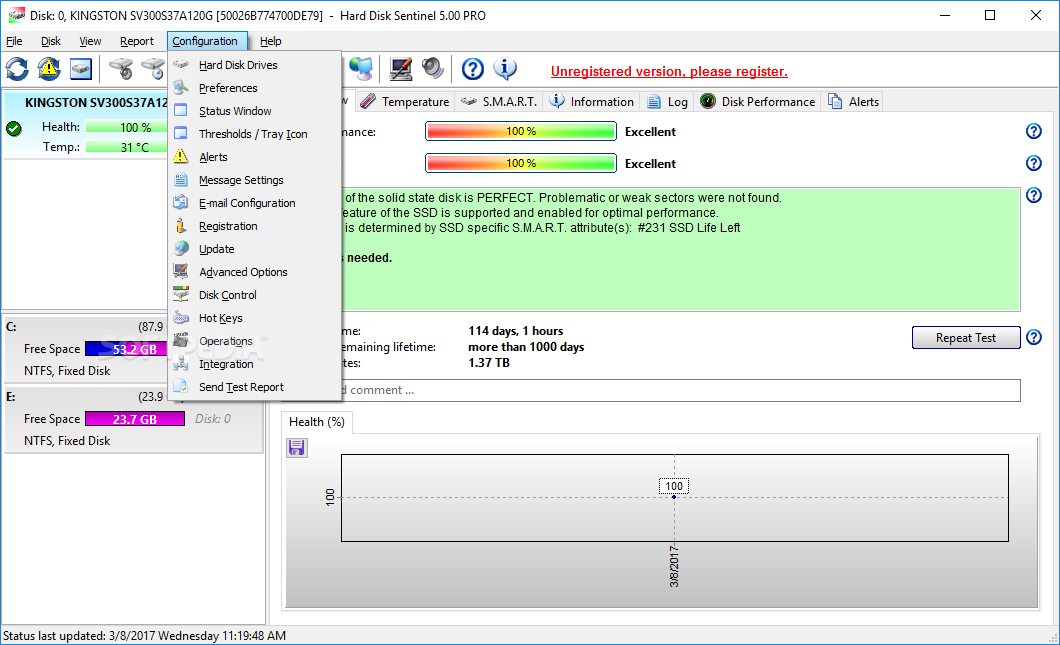Screen dimensions: 1060x645
Task: Switch to the Log tab
Action: [667, 101]
